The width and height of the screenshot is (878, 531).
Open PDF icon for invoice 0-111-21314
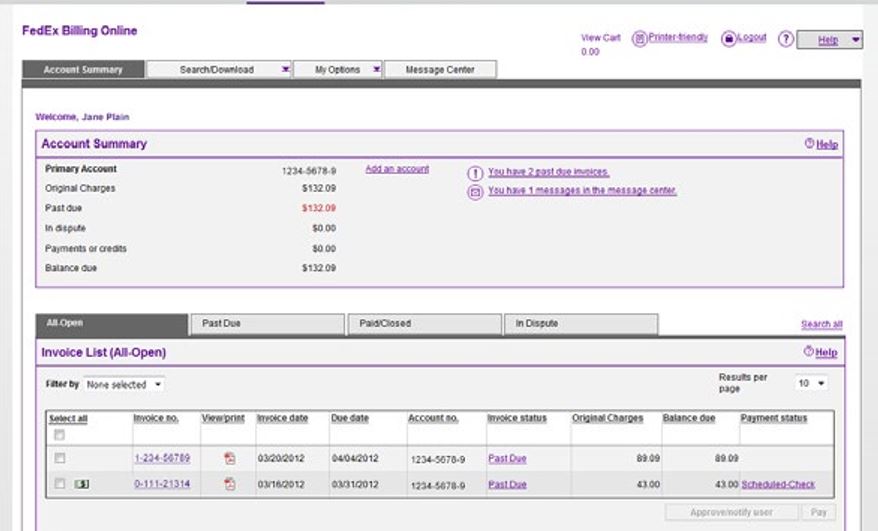pyautogui.click(x=230, y=483)
